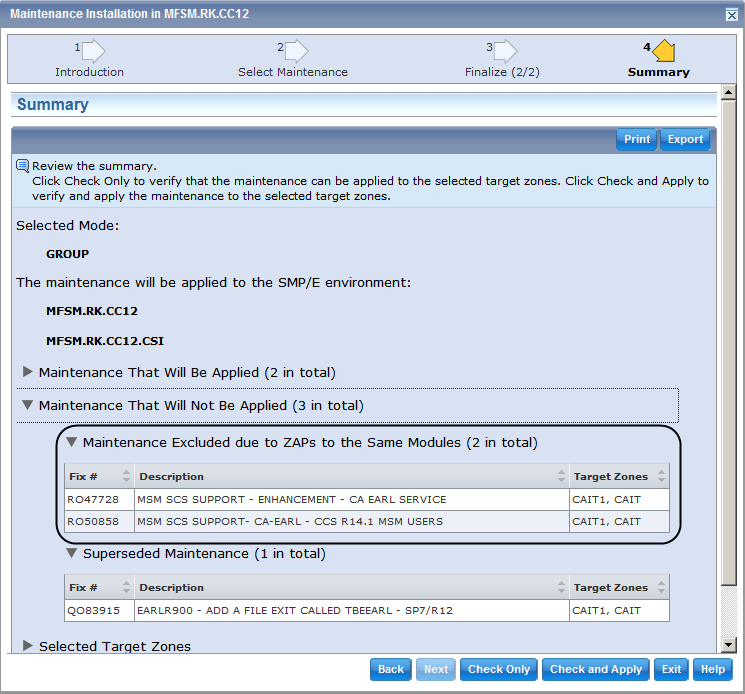Open Help
The width and height of the screenshot is (745, 694).
[x=713, y=669]
